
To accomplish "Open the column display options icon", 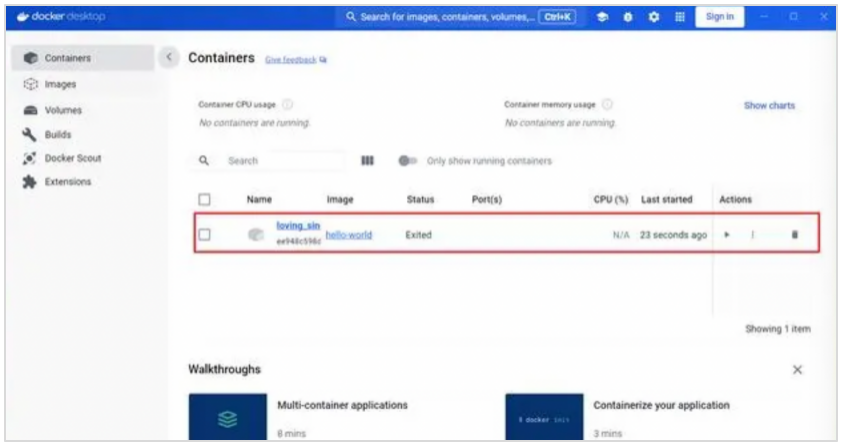I will pos(367,161).
